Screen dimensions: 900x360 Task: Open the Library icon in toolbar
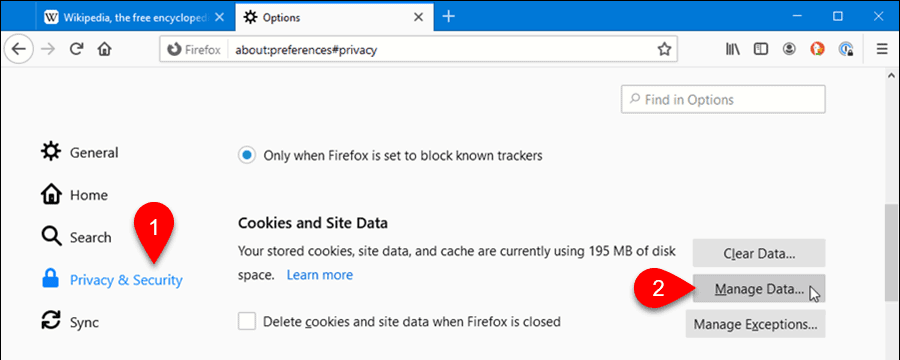732,49
